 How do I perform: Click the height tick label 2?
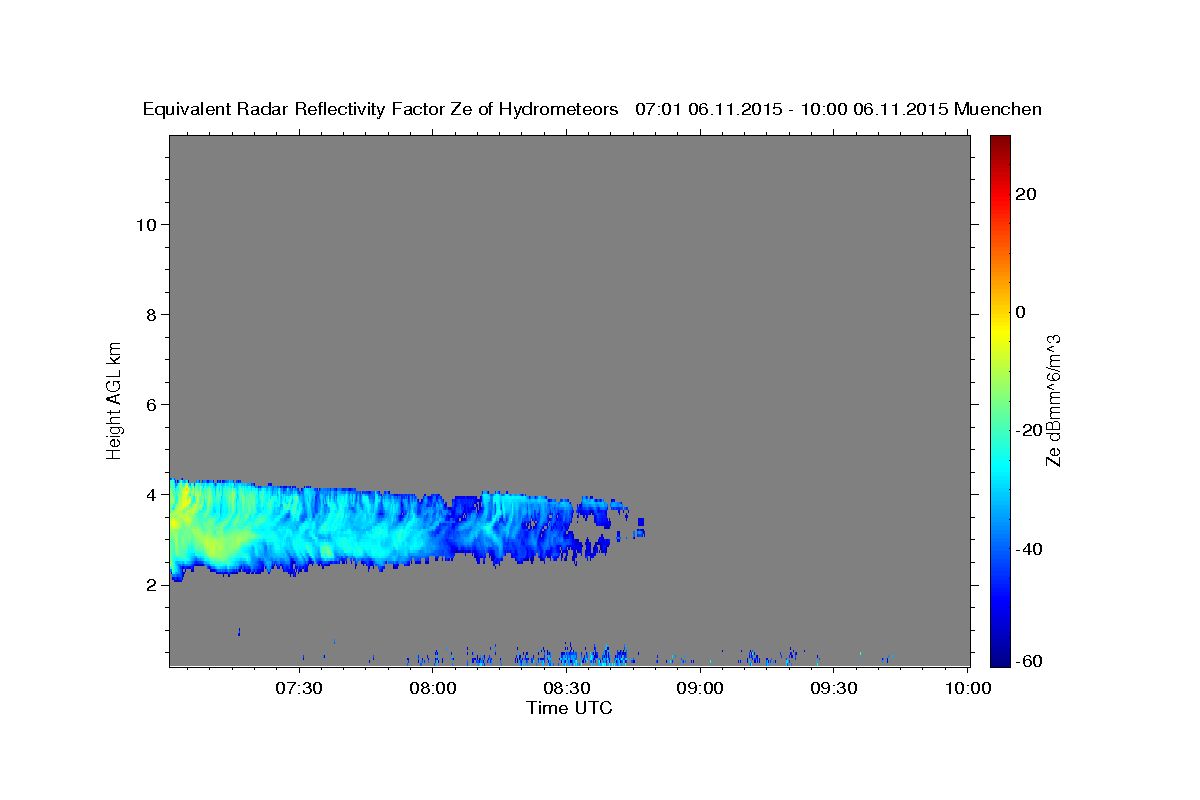coord(152,585)
